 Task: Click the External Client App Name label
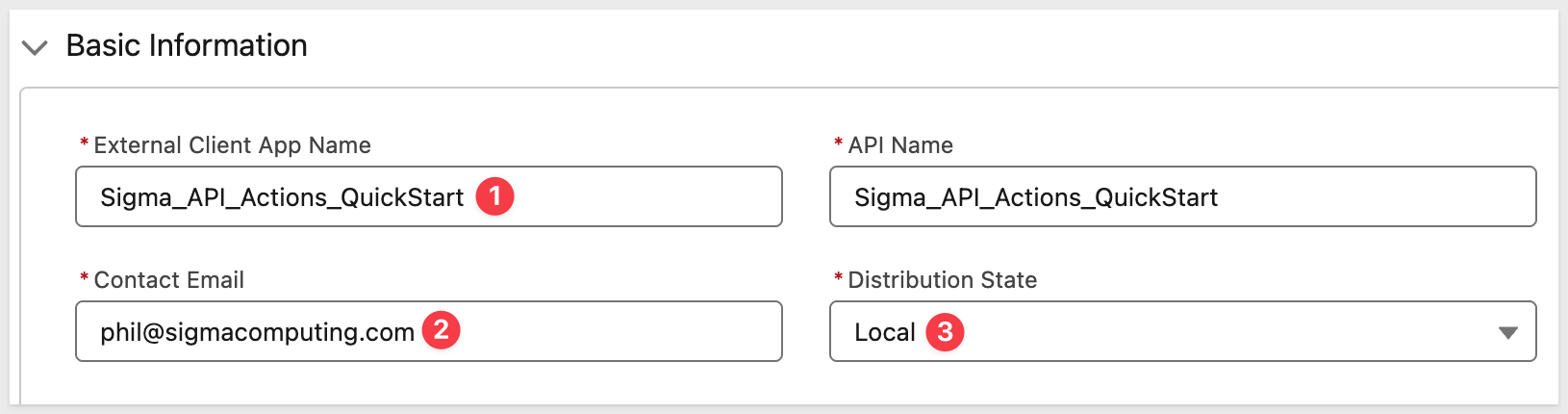232,145
